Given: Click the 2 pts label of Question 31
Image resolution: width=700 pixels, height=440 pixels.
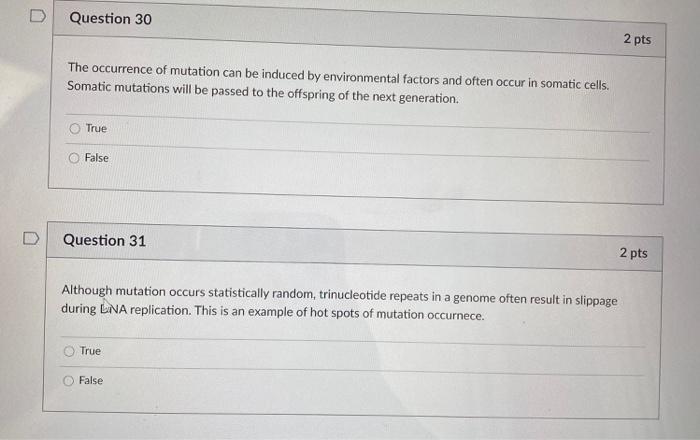Looking at the screenshot, I should (633, 253).
